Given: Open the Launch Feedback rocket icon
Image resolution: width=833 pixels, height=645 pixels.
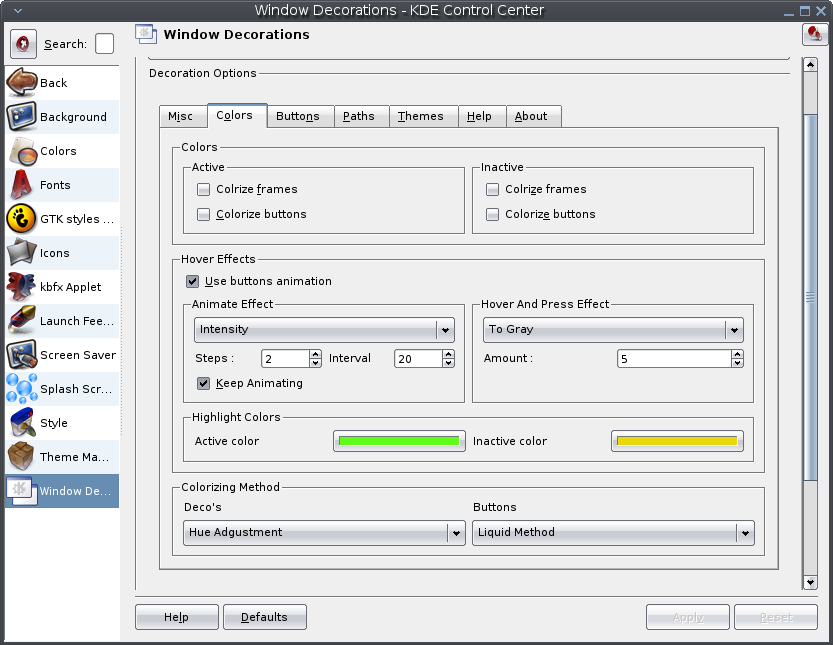Looking at the screenshot, I should [x=21, y=321].
